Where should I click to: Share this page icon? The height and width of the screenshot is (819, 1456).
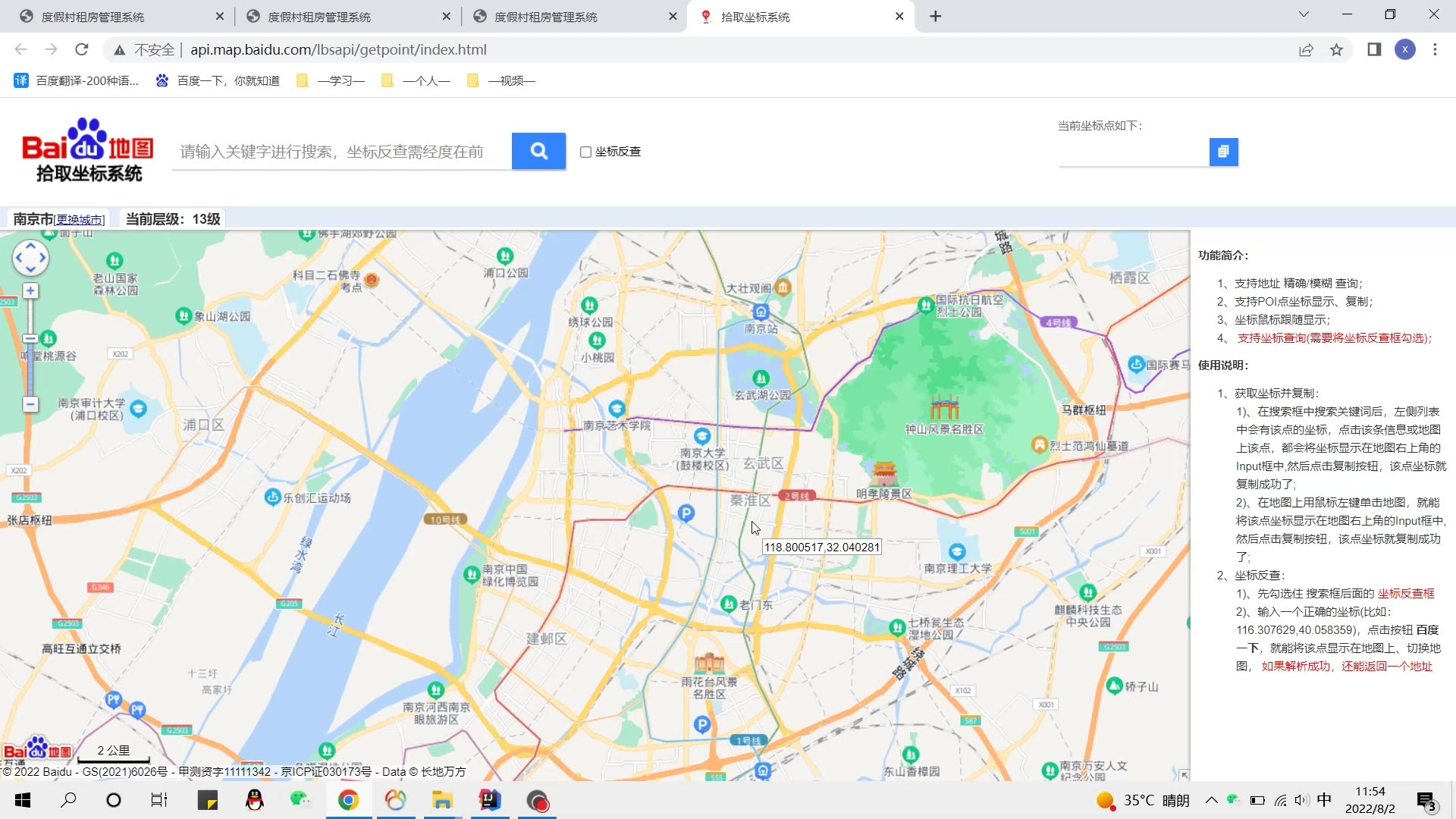[x=1306, y=50]
